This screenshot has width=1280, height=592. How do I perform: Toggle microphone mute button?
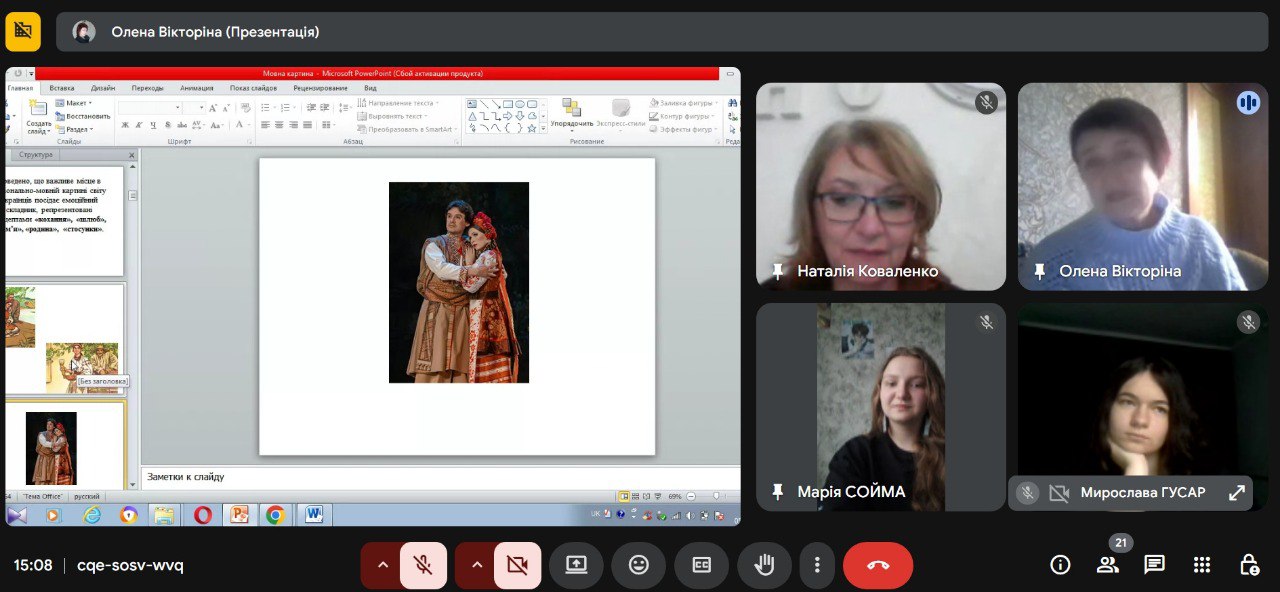pos(423,565)
